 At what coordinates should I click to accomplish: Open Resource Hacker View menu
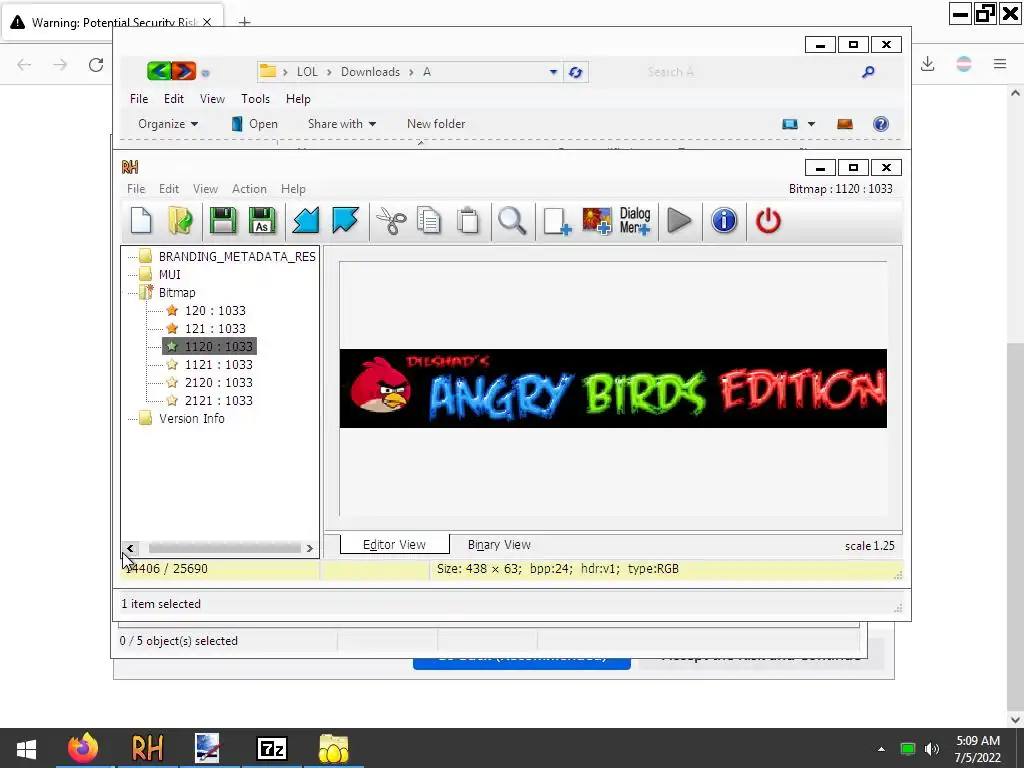tap(205, 189)
